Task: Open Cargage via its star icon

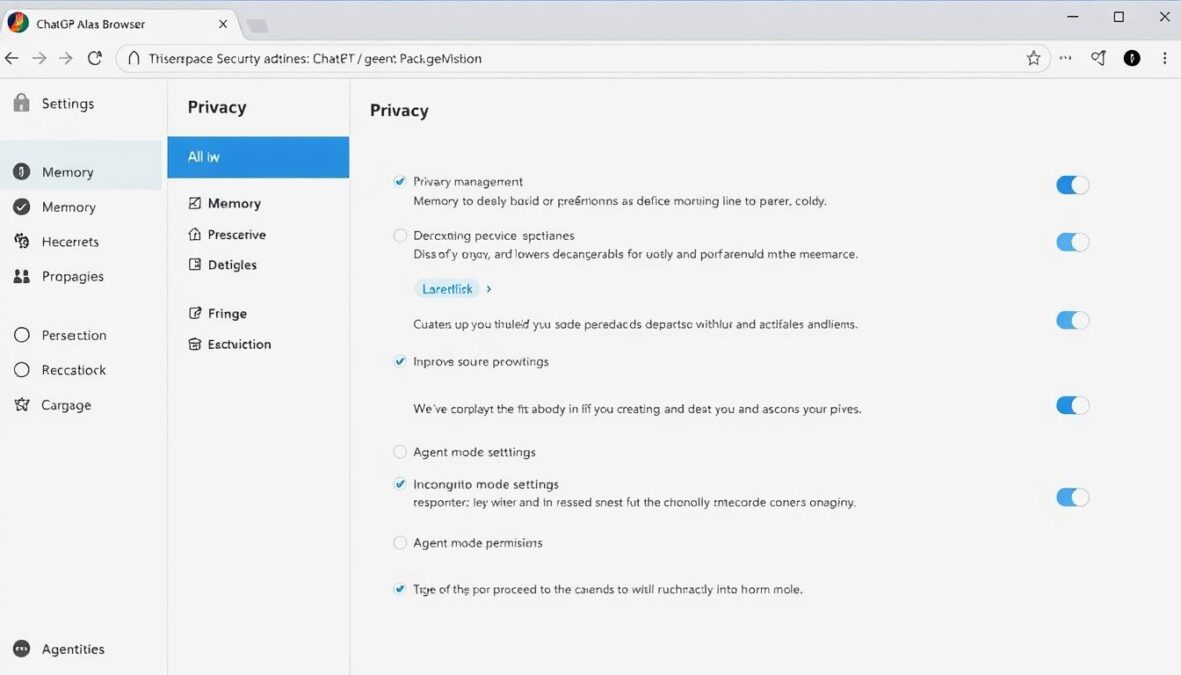Action: pyautogui.click(x=22, y=405)
